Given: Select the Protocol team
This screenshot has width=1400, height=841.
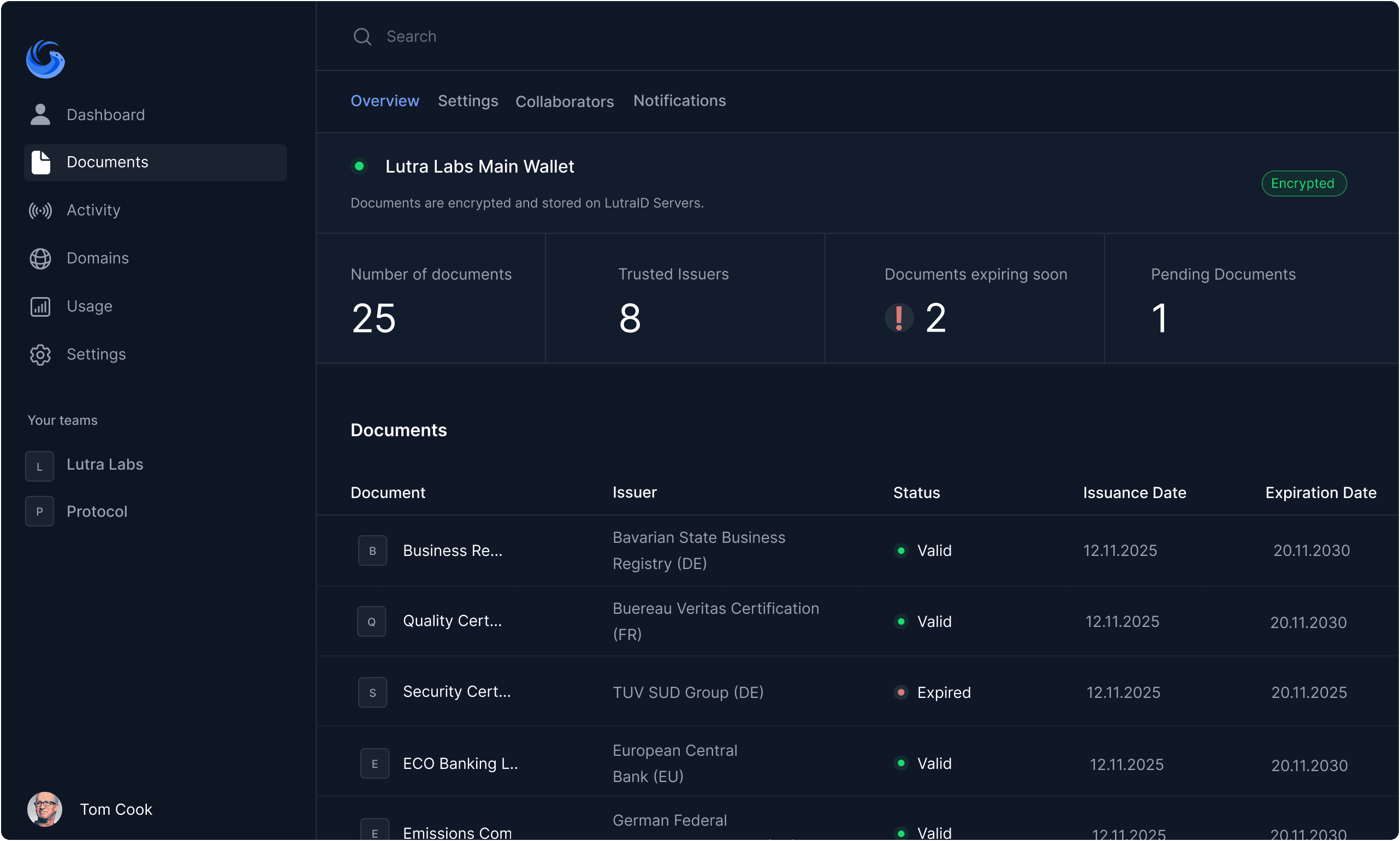Looking at the screenshot, I should coord(97,511).
